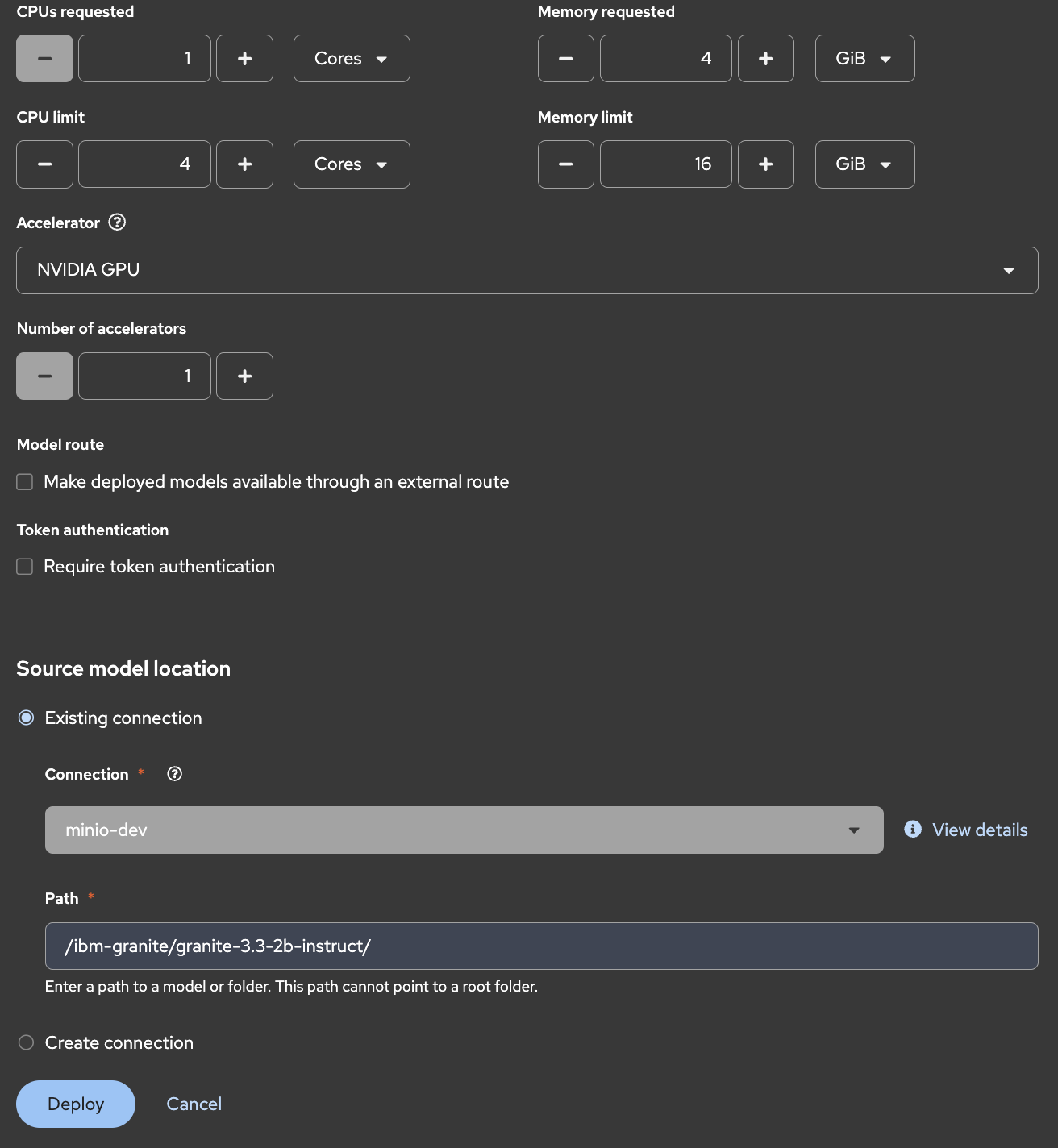Open Memory limit GiB unit dropdown

point(864,164)
